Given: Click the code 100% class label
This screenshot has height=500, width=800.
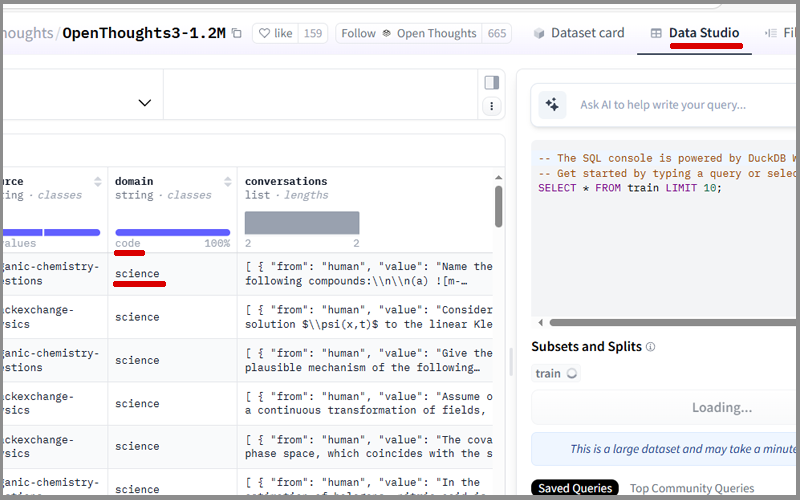Looking at the screenshot, I should point(172,243).
